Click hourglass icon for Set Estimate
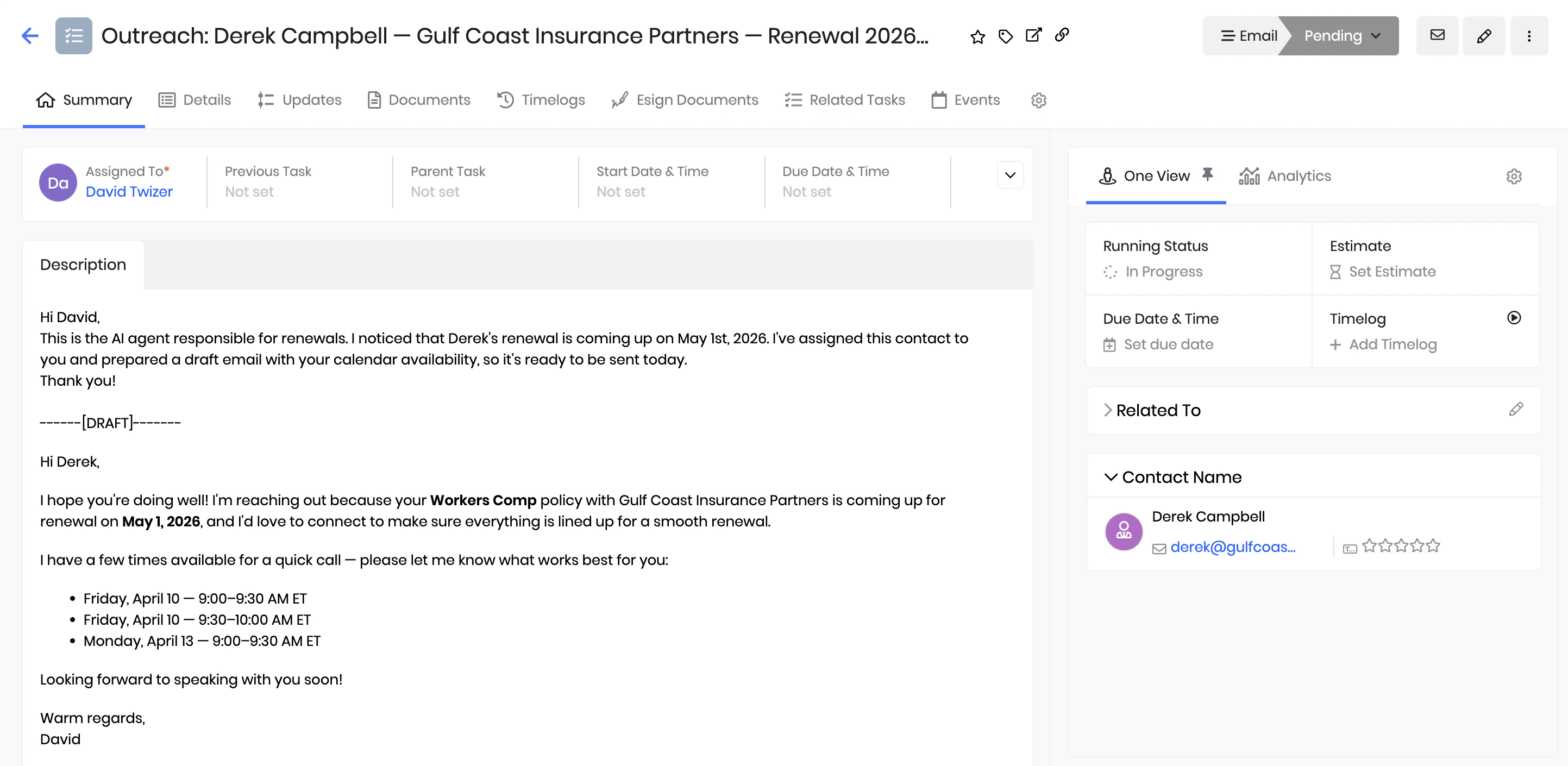The width and height of the screenshot is (1568, 766). coord(1335,272)
